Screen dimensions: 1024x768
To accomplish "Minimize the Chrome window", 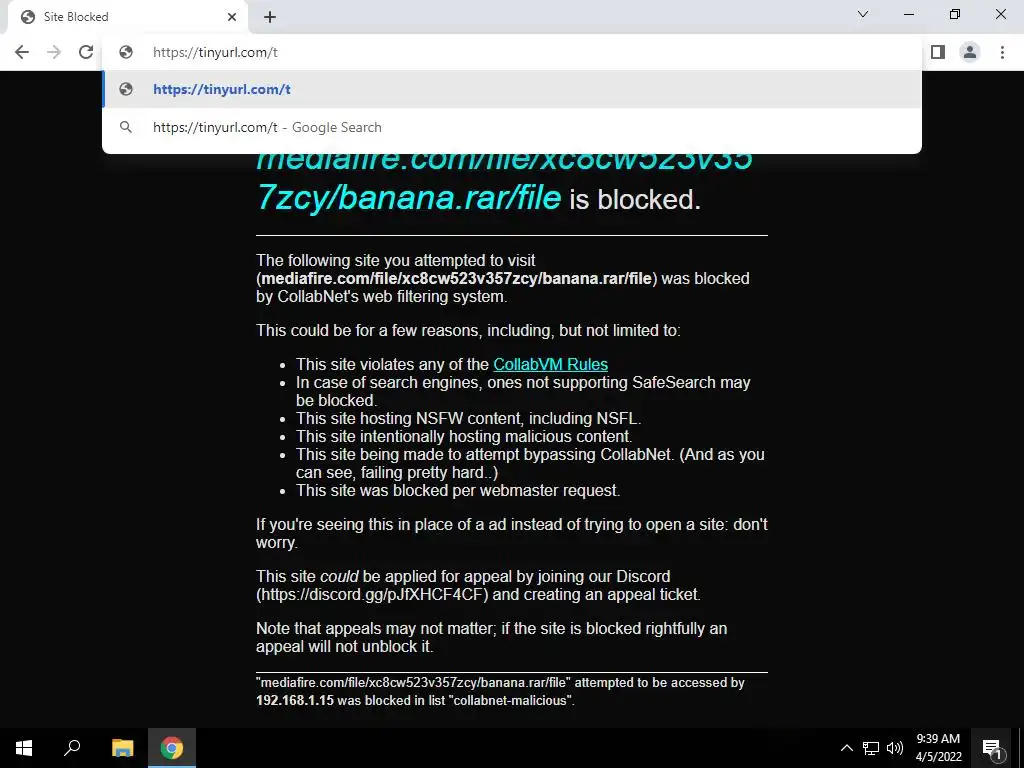I will tap(908, 14).
